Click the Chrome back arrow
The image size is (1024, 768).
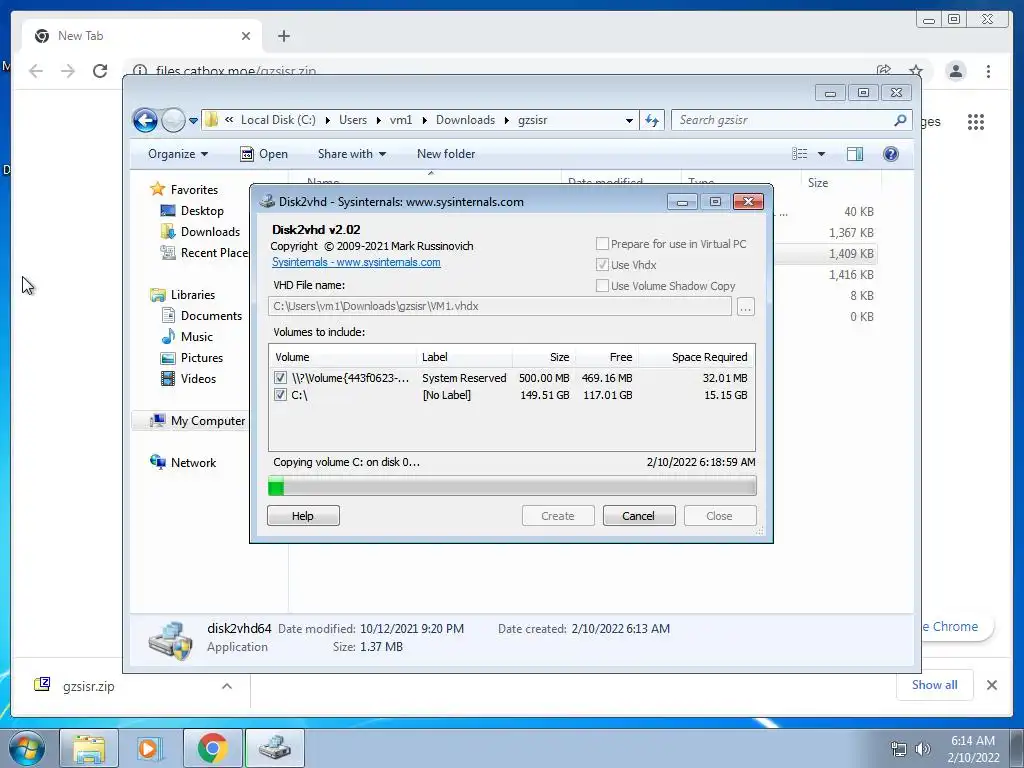tap(36, 71)
